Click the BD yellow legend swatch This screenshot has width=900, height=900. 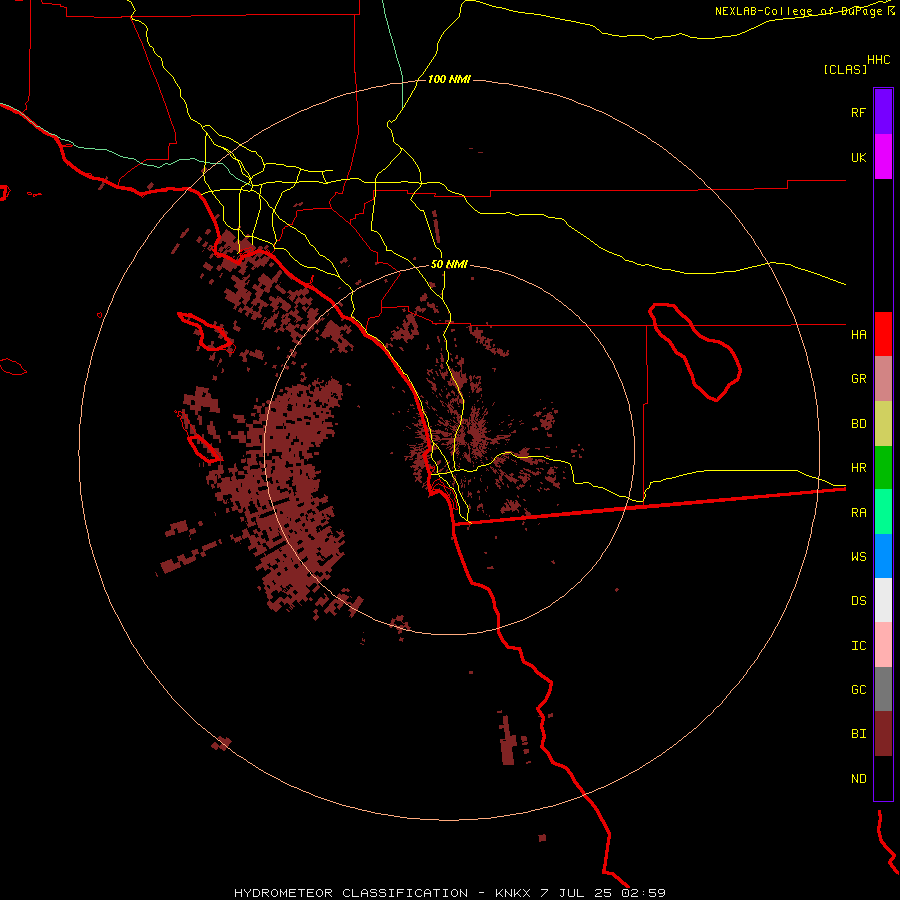(883, 424)
